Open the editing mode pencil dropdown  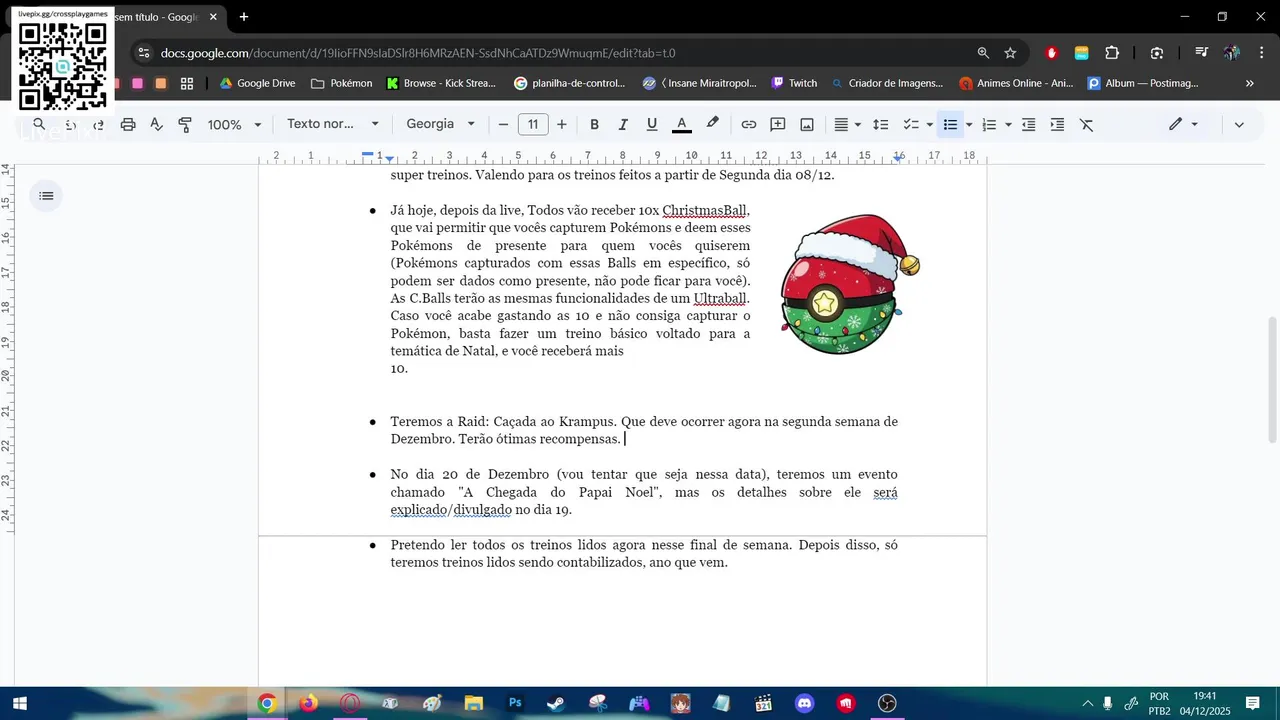1184,125
